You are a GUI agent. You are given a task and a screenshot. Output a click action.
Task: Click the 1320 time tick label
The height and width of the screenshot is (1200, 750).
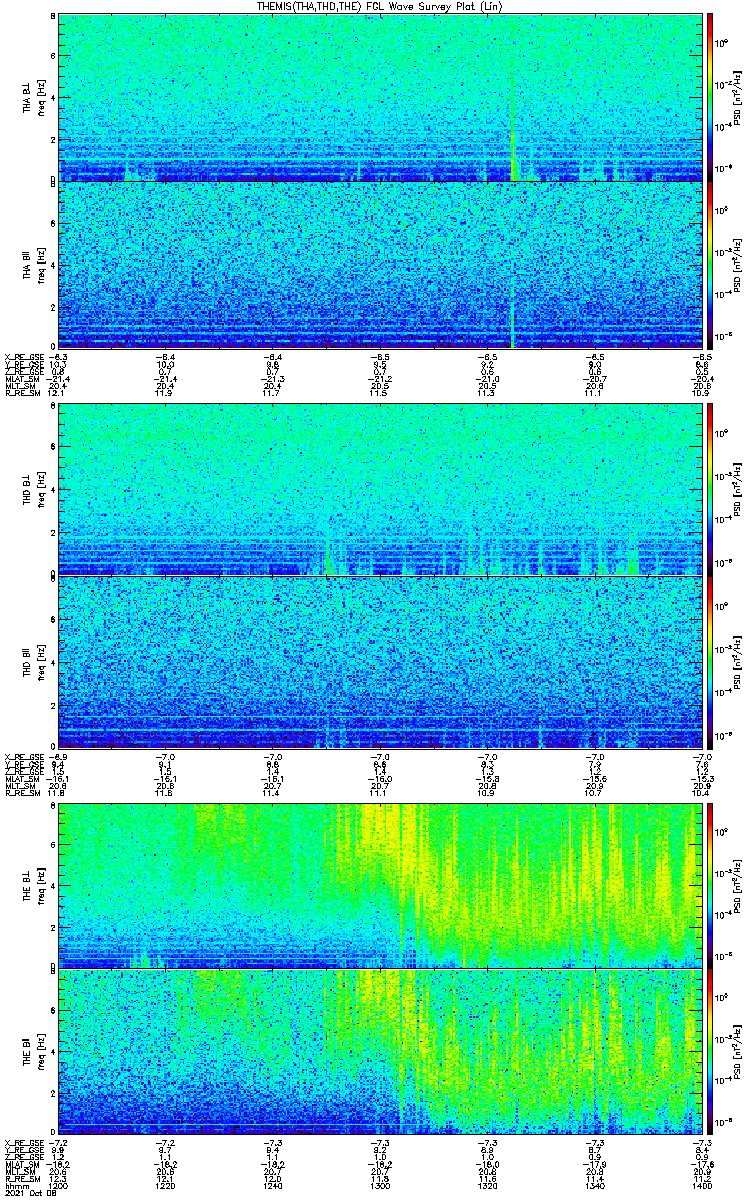pos(486,1184)
